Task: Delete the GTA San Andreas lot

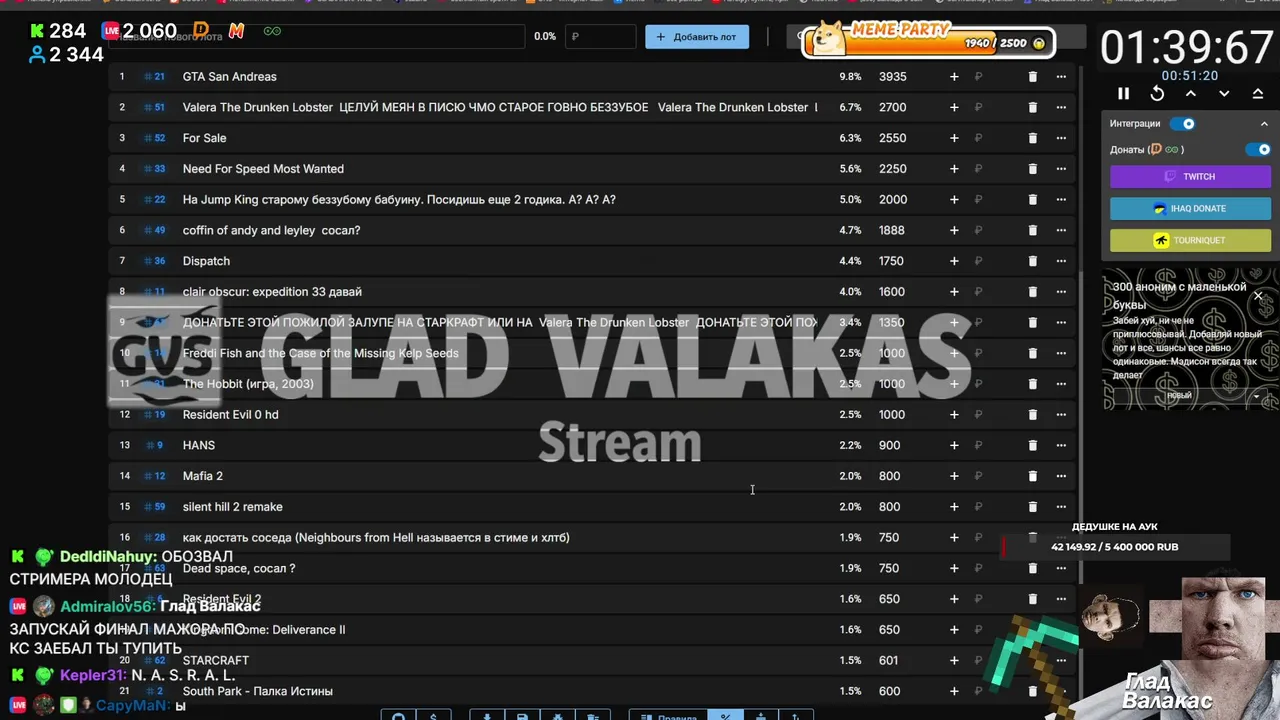Action: [x=1033, y=76]
